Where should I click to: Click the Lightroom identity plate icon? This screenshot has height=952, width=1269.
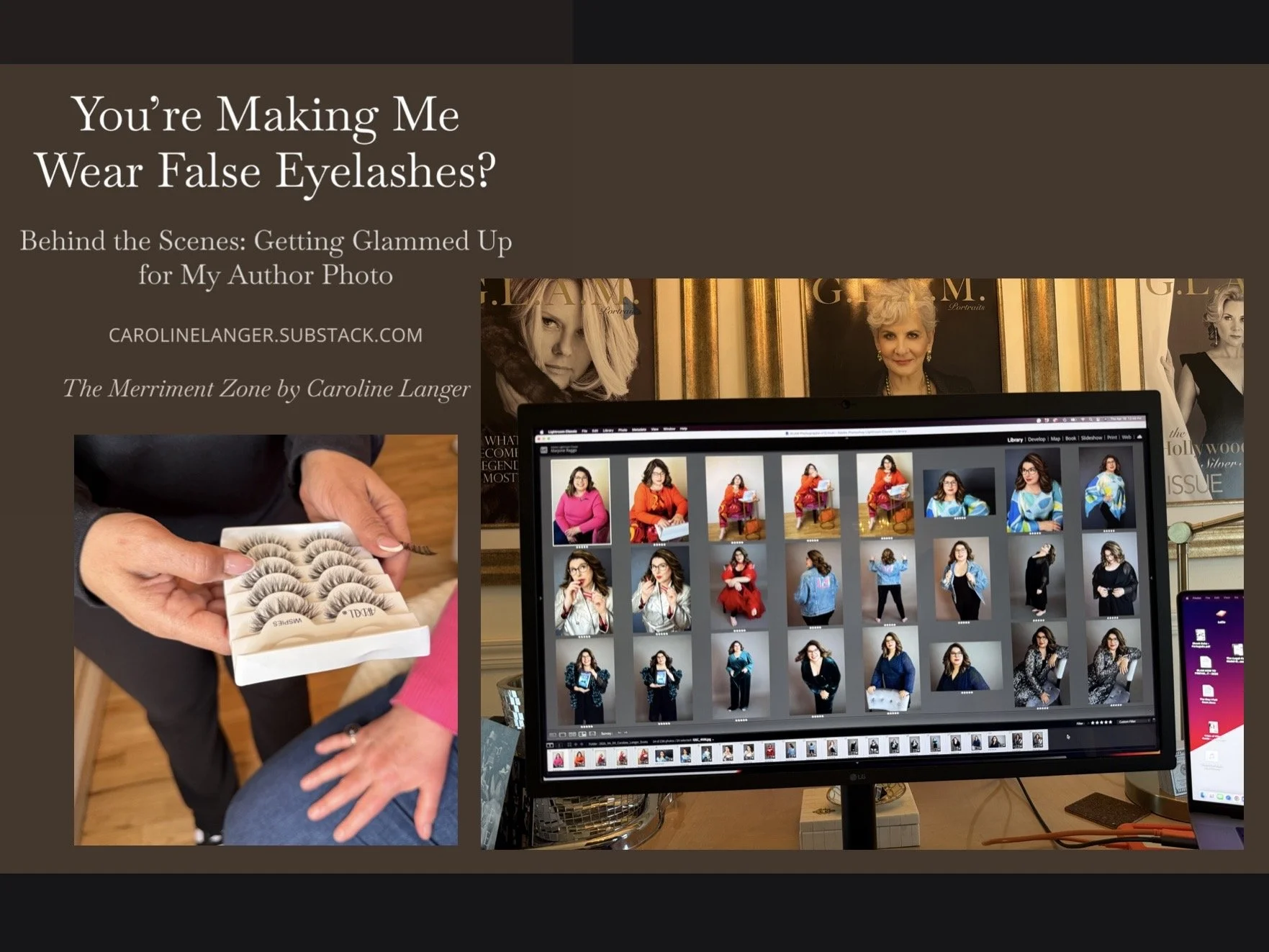click(543, 450)
